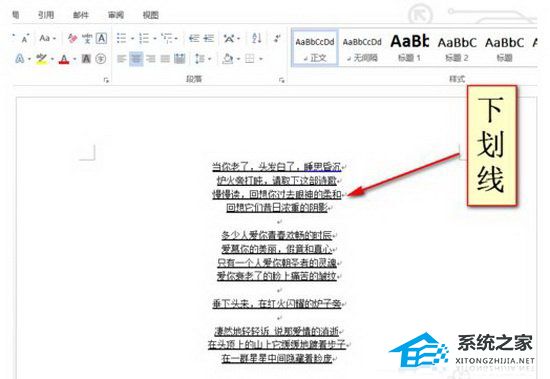
Task: Click the line "爱你衰老了的脸上痛苦的皱纹"
Action: 276,276
